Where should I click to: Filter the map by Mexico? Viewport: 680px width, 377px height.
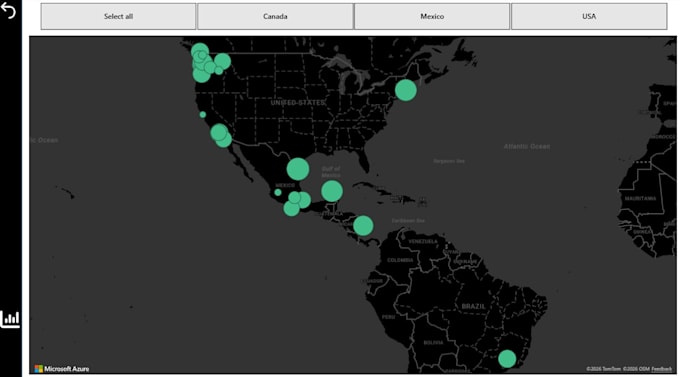point(432,16)
